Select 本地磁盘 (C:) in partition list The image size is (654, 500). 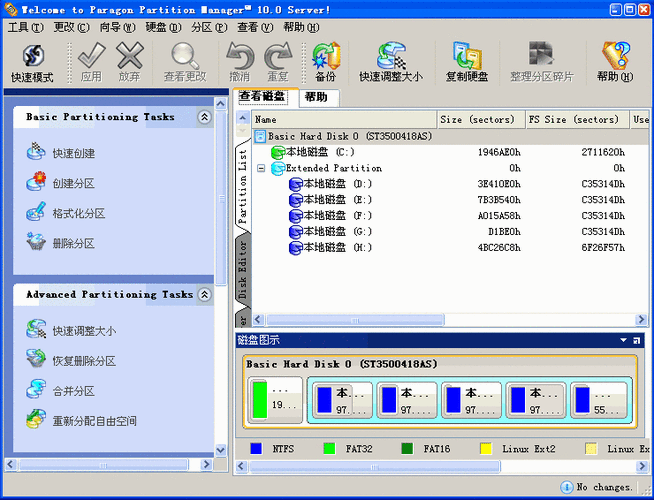coord(313,152)
